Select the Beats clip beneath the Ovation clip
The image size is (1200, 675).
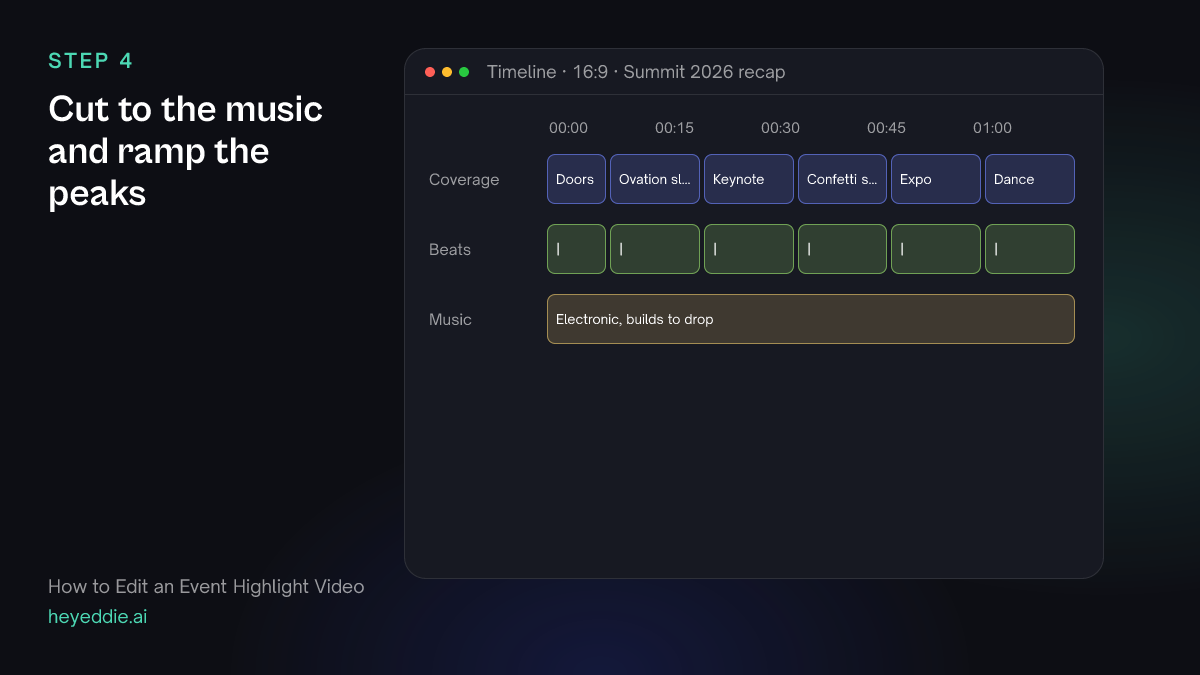655,249
